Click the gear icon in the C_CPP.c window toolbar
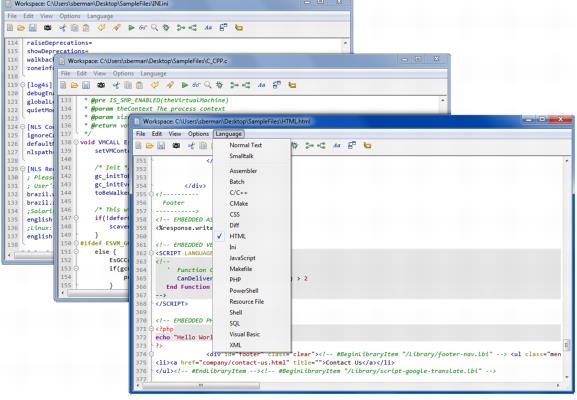577x400 pixels. point(219,85)
